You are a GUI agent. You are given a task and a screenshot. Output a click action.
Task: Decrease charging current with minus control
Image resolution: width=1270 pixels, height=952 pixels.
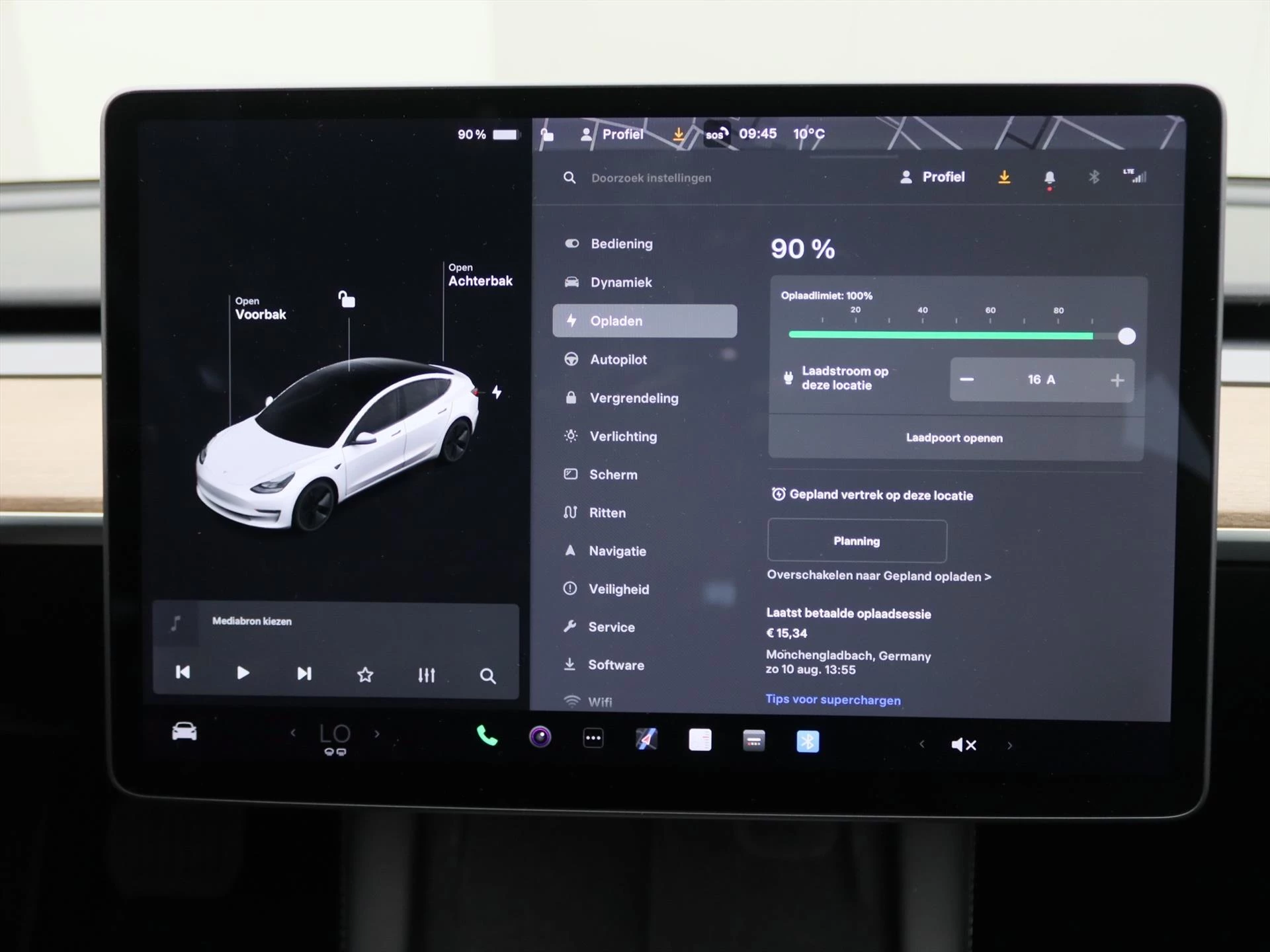tap(966, 380)
